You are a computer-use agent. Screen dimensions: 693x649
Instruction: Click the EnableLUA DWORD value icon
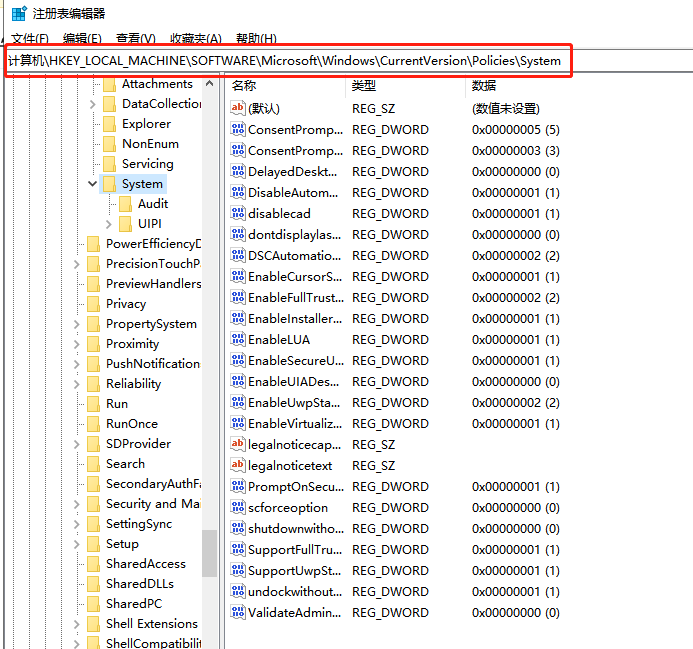238,339
